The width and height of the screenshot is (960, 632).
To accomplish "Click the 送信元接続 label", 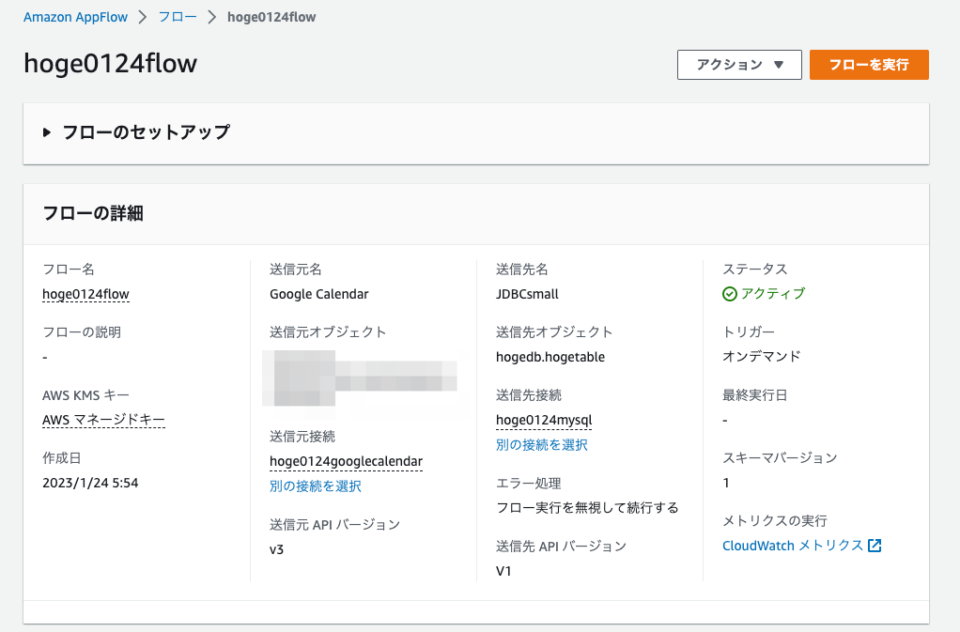I will [302, 437].
